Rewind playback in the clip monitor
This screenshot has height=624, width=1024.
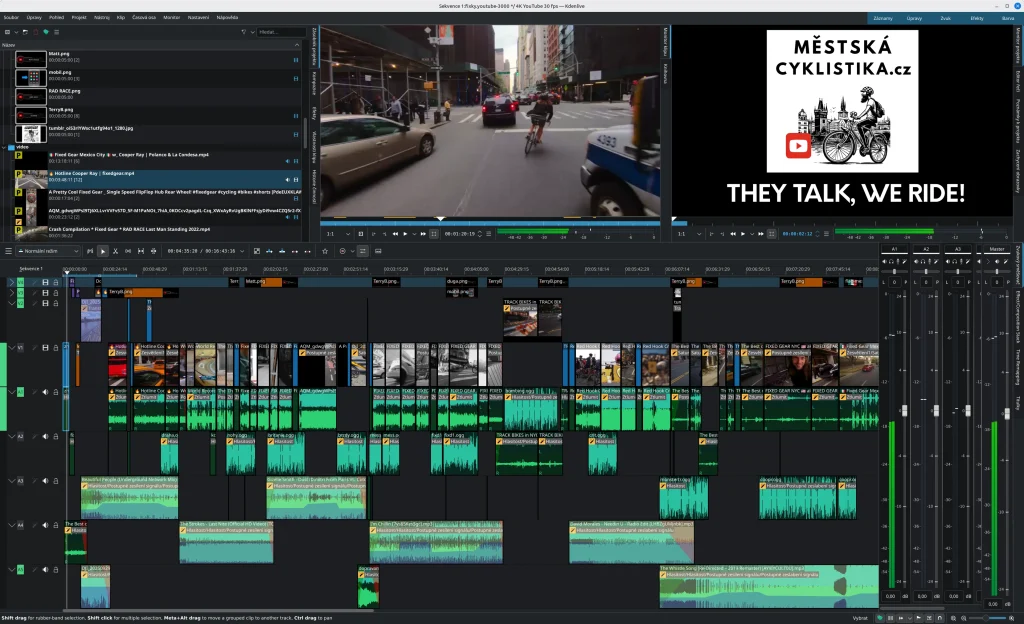coord(394,234)
